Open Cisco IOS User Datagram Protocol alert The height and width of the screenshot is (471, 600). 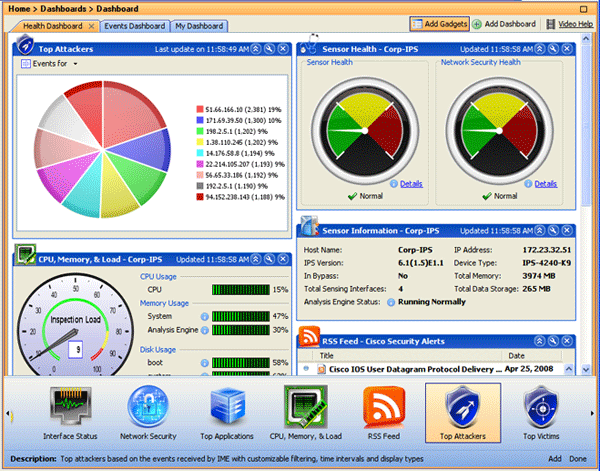[415, 369]
